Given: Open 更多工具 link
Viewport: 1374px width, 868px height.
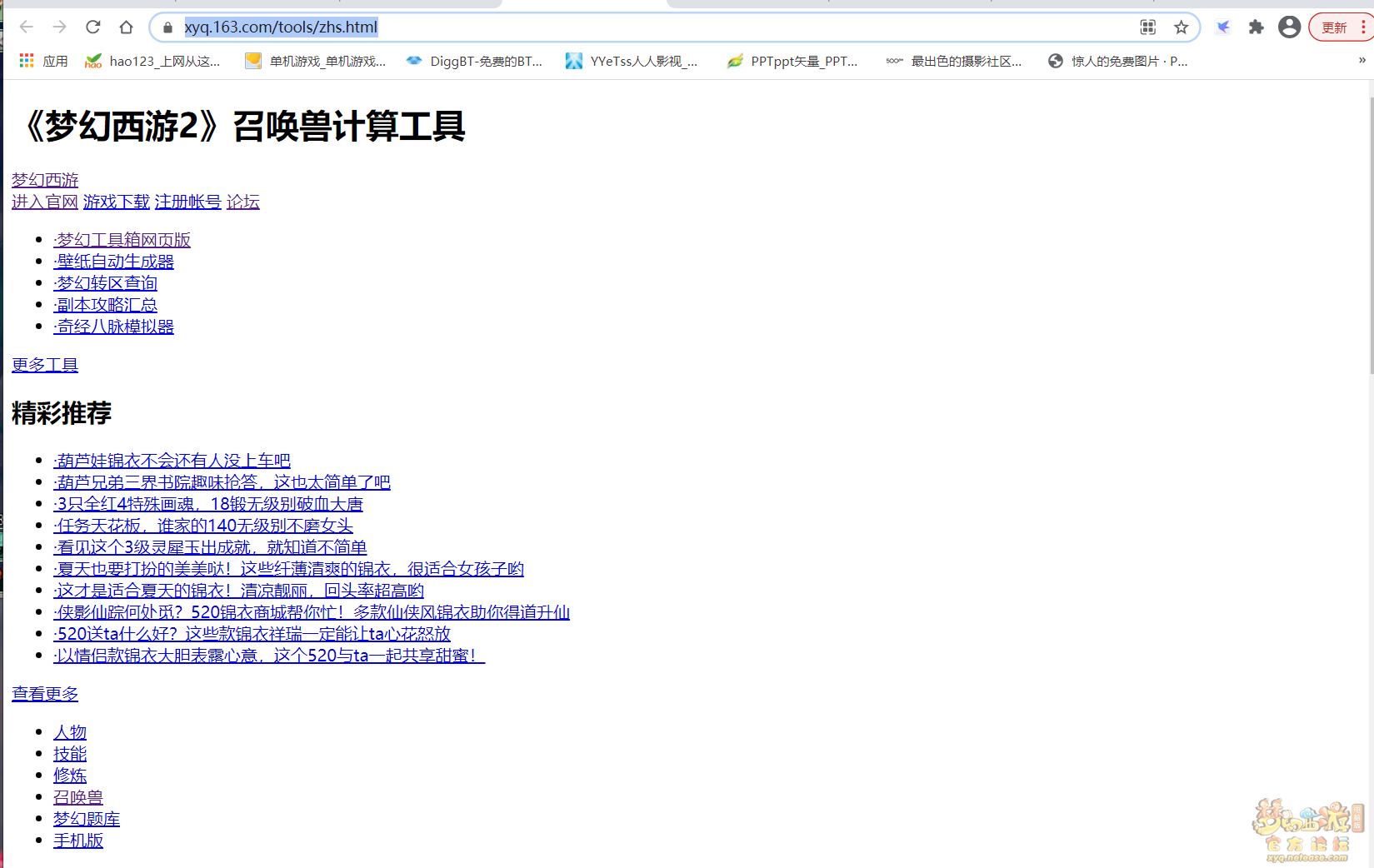Looking at the screenshot, I should pyautogui.click(x=45, y=365).
